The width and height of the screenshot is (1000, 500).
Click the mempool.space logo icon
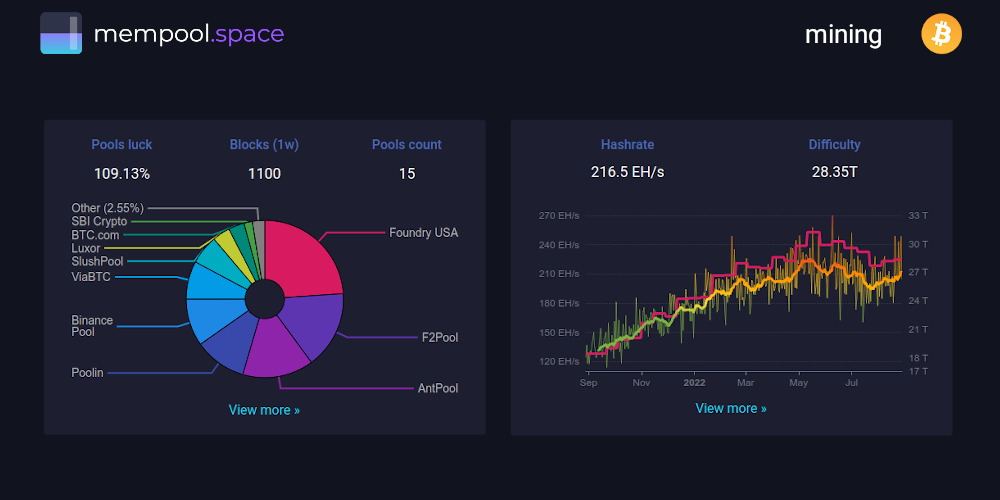pos(61,34)
